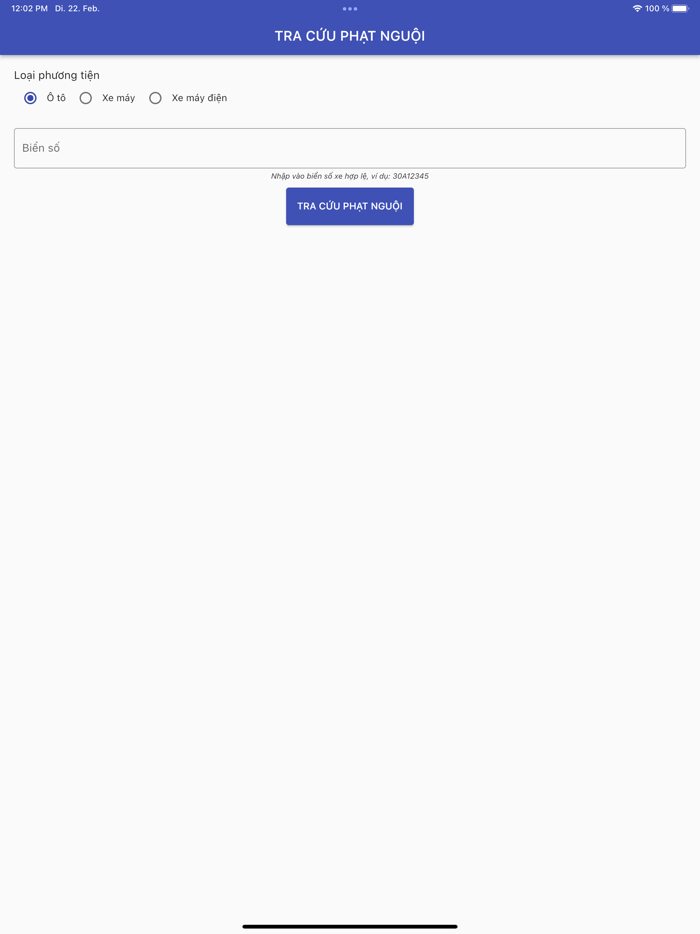Tap the home indicator bar at bottom
This screenshot has width=700, height=934.
click(x=350, y=926)
